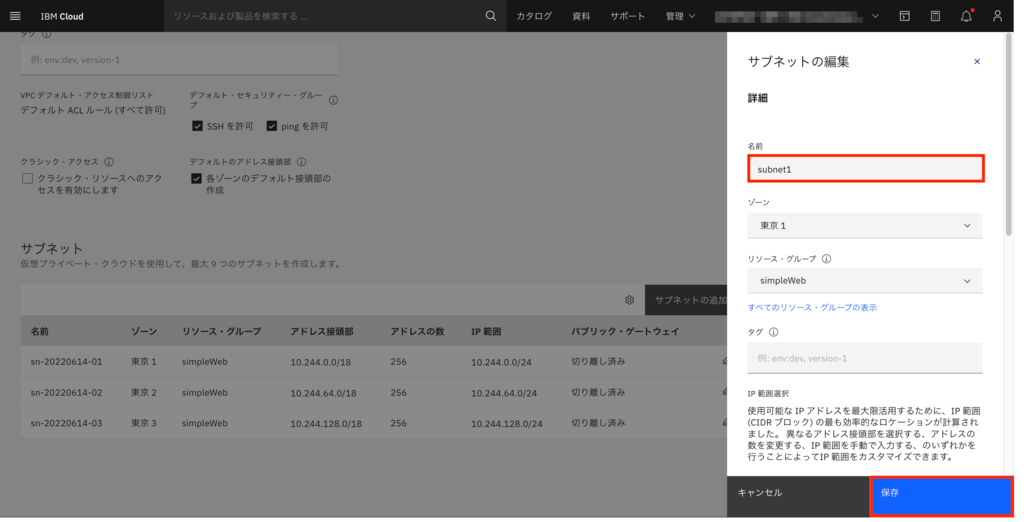Click the 保存 button

point(941,497)
